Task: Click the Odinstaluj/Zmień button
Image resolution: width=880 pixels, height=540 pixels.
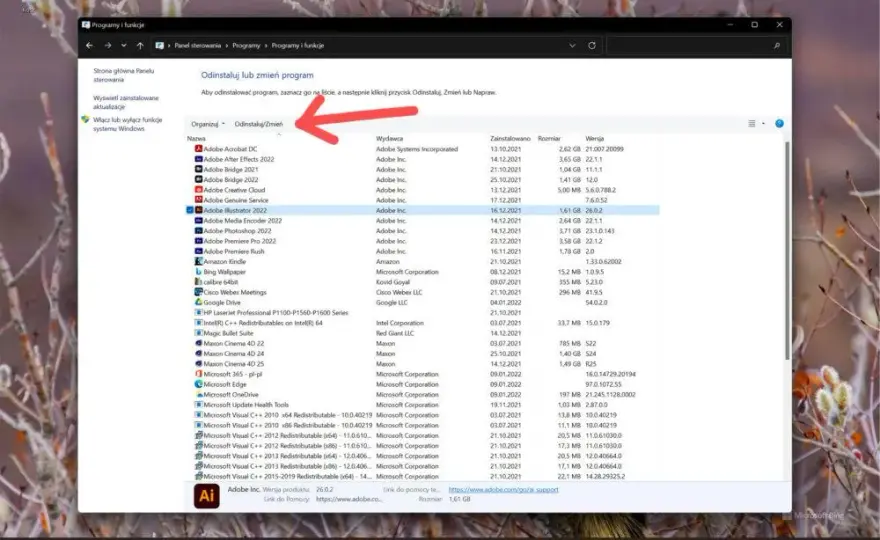Action: pyautogui.click(x=259, y=124)
